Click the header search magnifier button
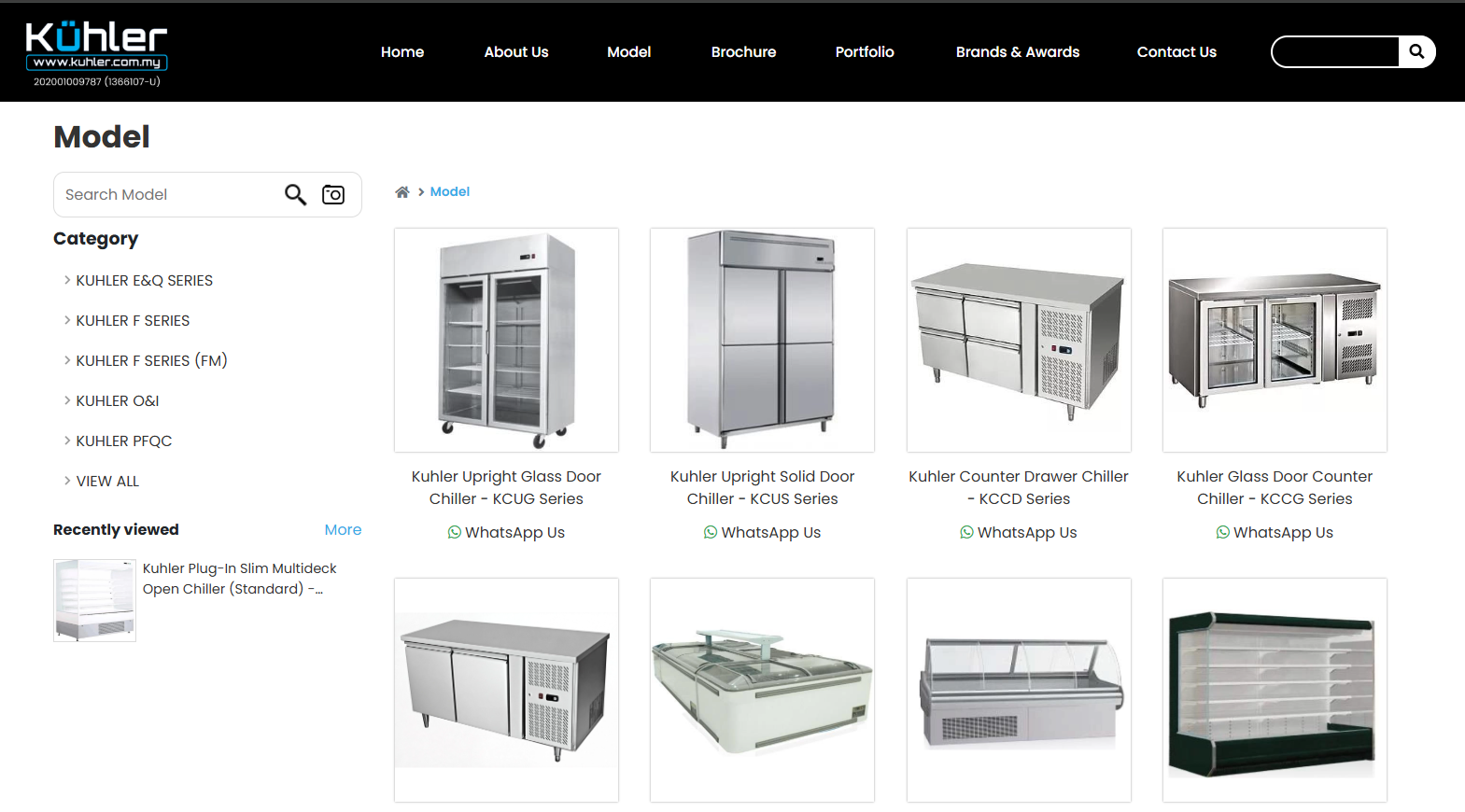The width and height of the screenshot is (1465, 812). point(1416,51)
